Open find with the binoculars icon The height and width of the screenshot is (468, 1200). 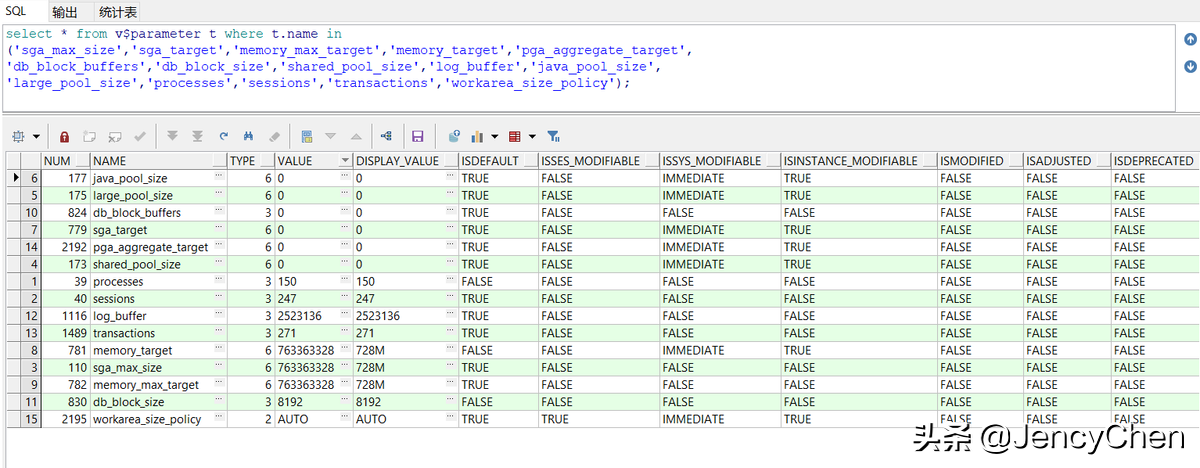(x=249, y=136)
